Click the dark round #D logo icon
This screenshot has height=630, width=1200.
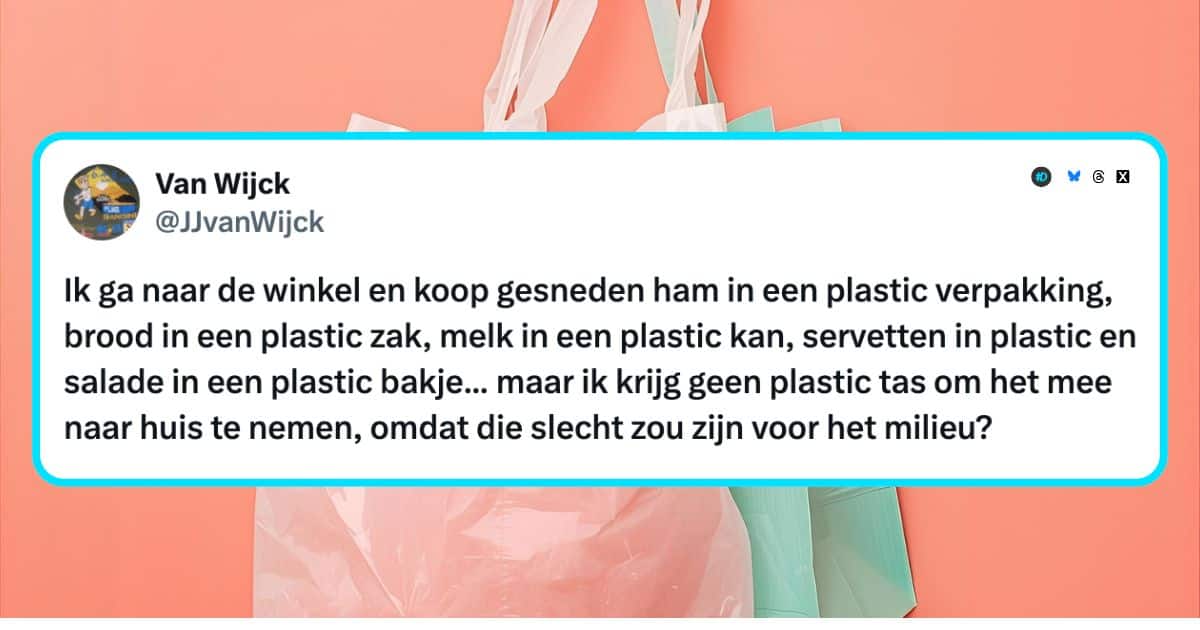[1041, 177]
